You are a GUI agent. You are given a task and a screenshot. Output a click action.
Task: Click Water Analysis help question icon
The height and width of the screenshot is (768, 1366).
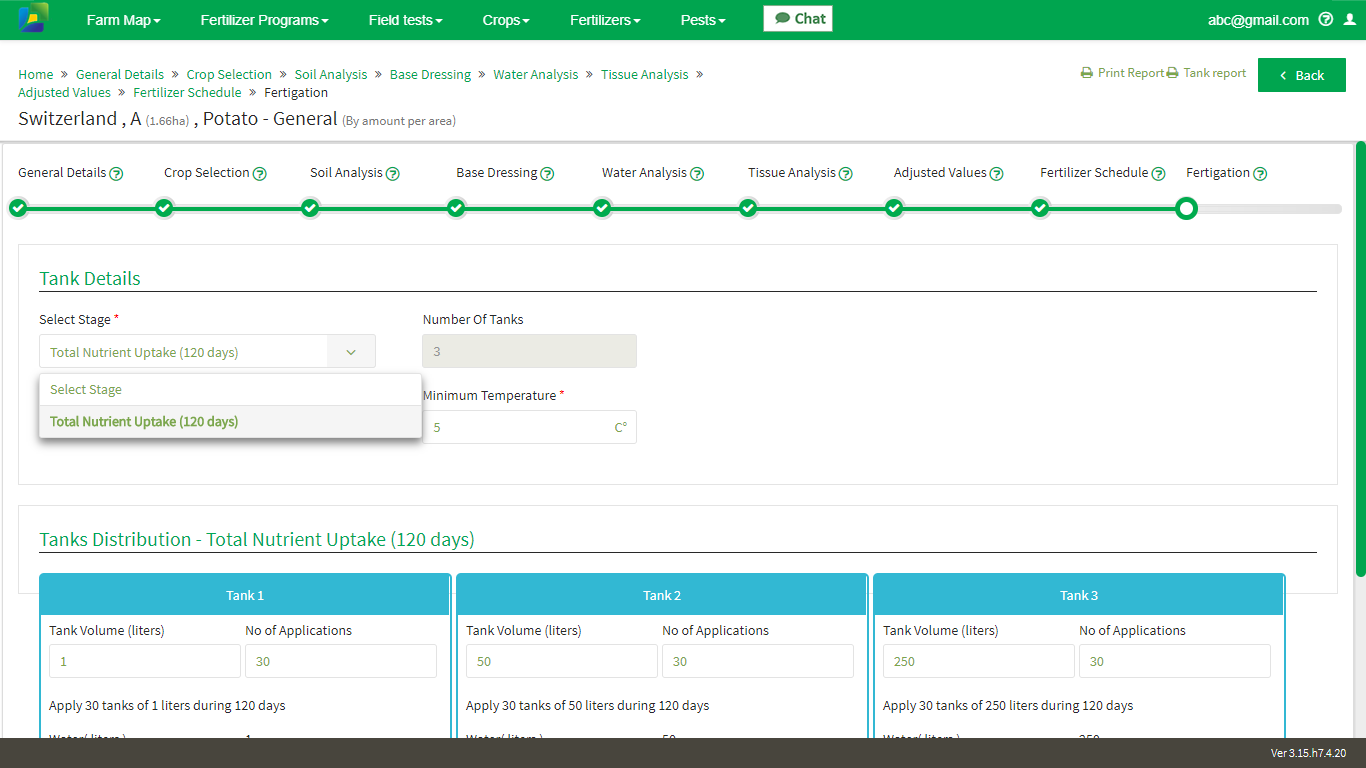coord(697,173)
